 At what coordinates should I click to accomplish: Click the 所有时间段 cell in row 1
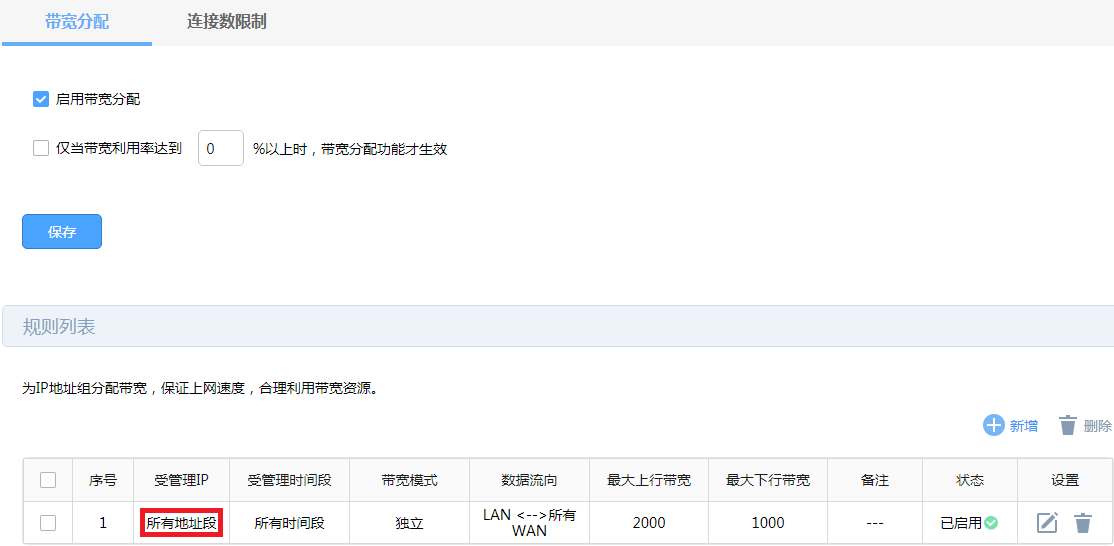click(289, 522)
